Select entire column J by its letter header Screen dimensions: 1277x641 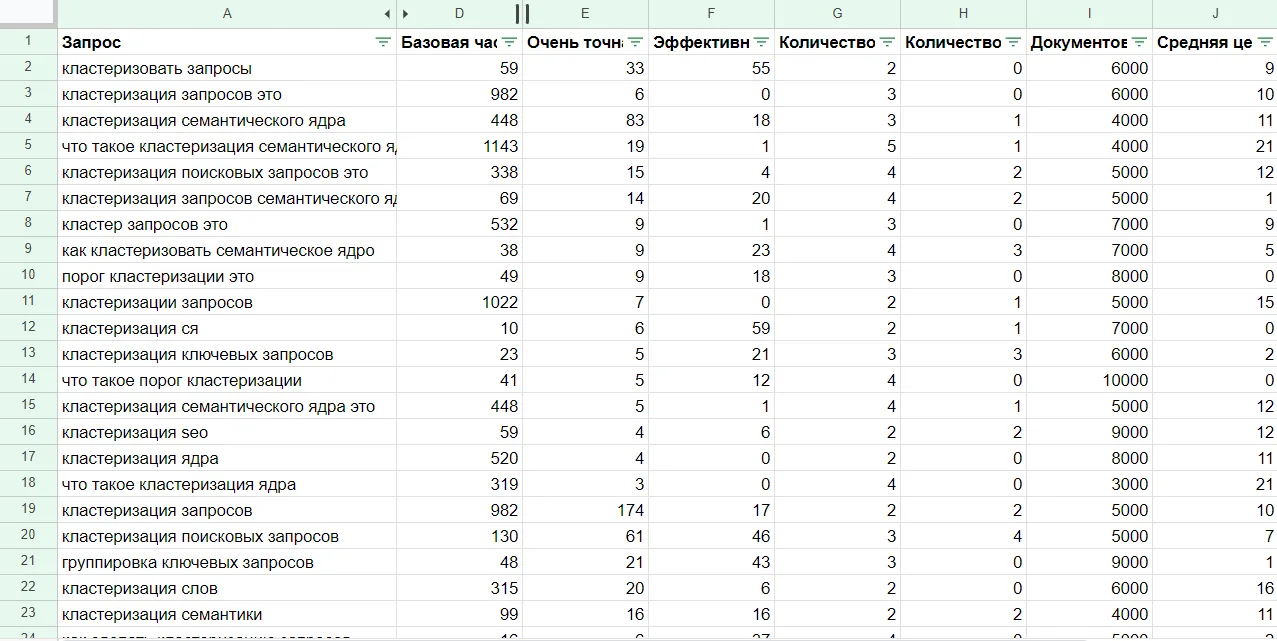[1215, 13]
